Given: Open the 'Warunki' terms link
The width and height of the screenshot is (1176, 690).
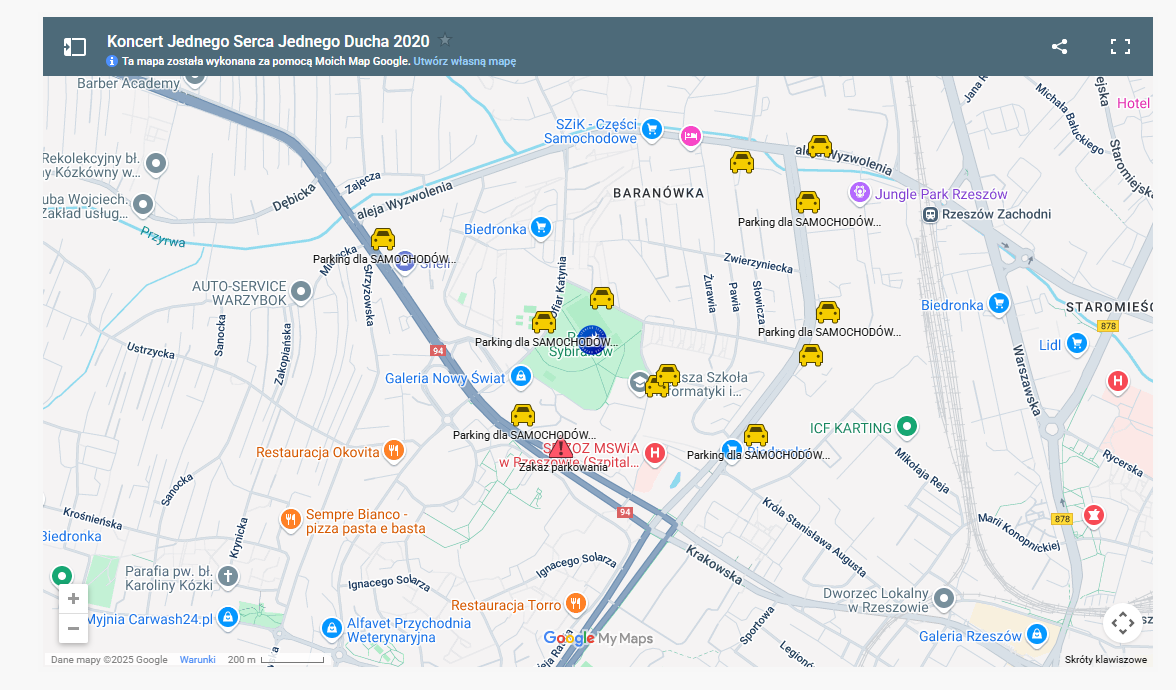Looking at the screenshot, I should [x=197, y=660].
